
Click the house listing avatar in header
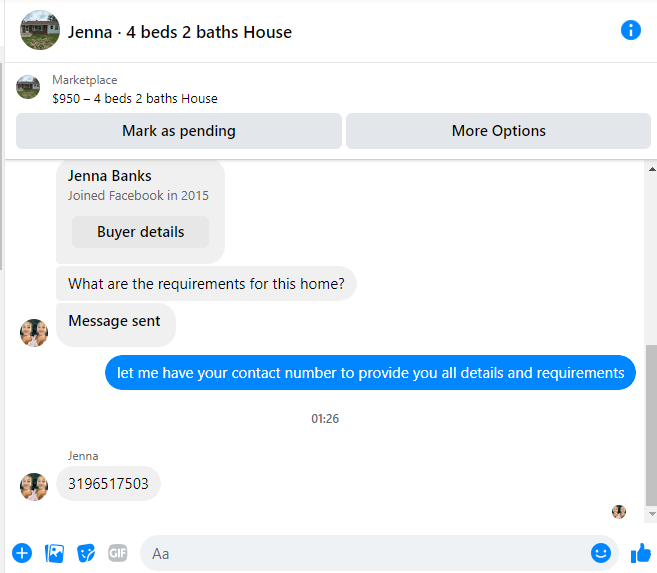point(40,30)
